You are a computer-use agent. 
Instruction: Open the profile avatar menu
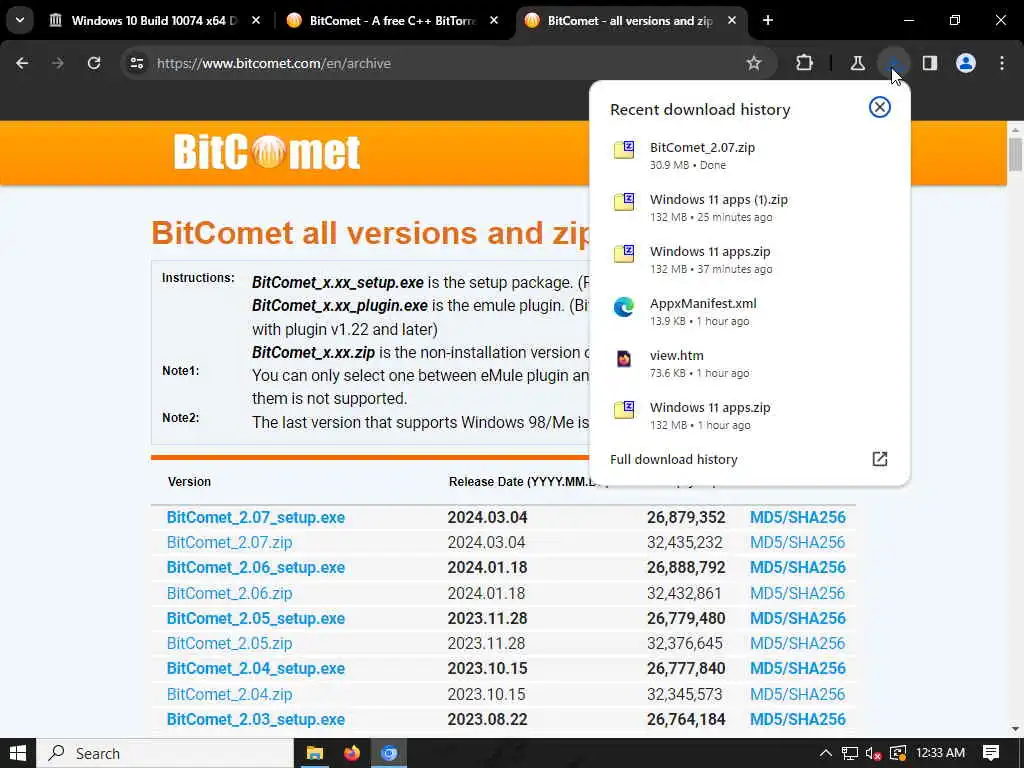[x=966, y=63]
